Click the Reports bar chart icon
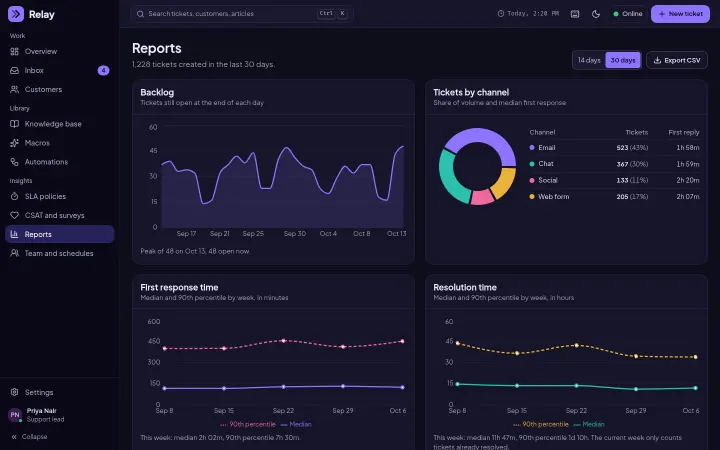This screenshot has width=720, height=450. (15, 234)
